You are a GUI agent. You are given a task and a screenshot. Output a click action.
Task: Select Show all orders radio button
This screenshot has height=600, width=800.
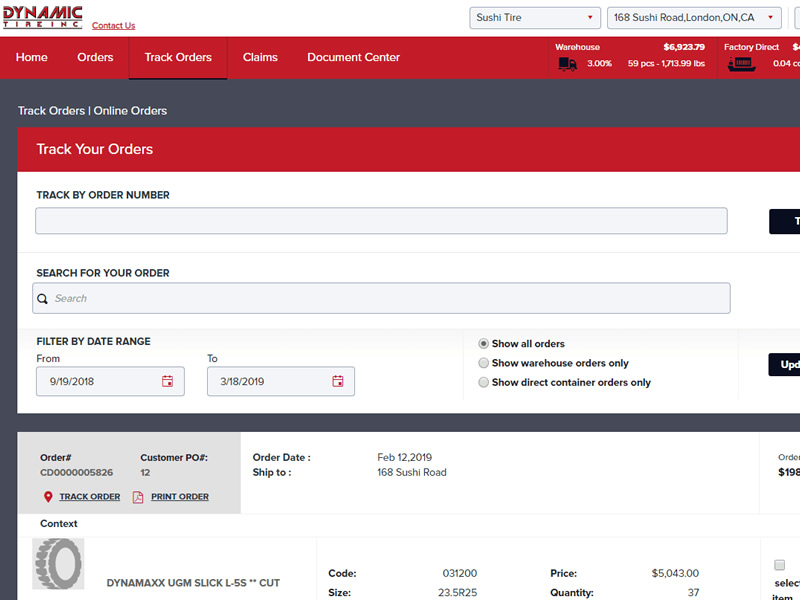click(x=483, y=343)
